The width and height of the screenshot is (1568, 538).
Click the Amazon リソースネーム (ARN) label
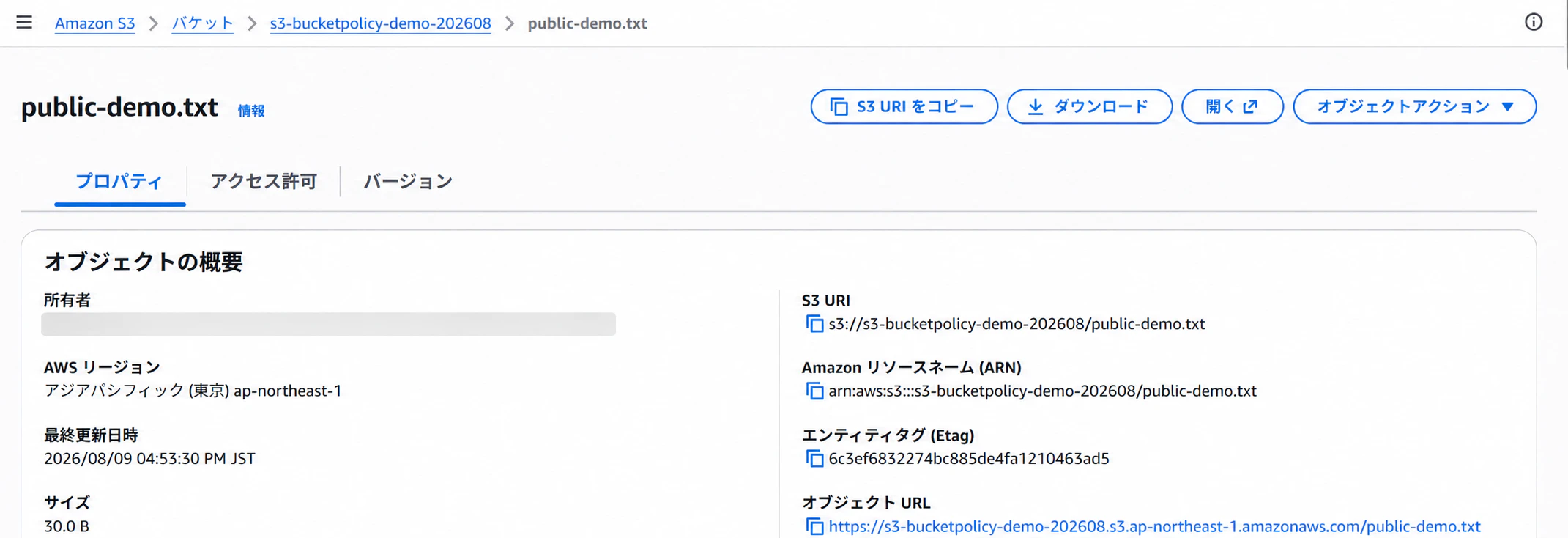pos(912,367)
